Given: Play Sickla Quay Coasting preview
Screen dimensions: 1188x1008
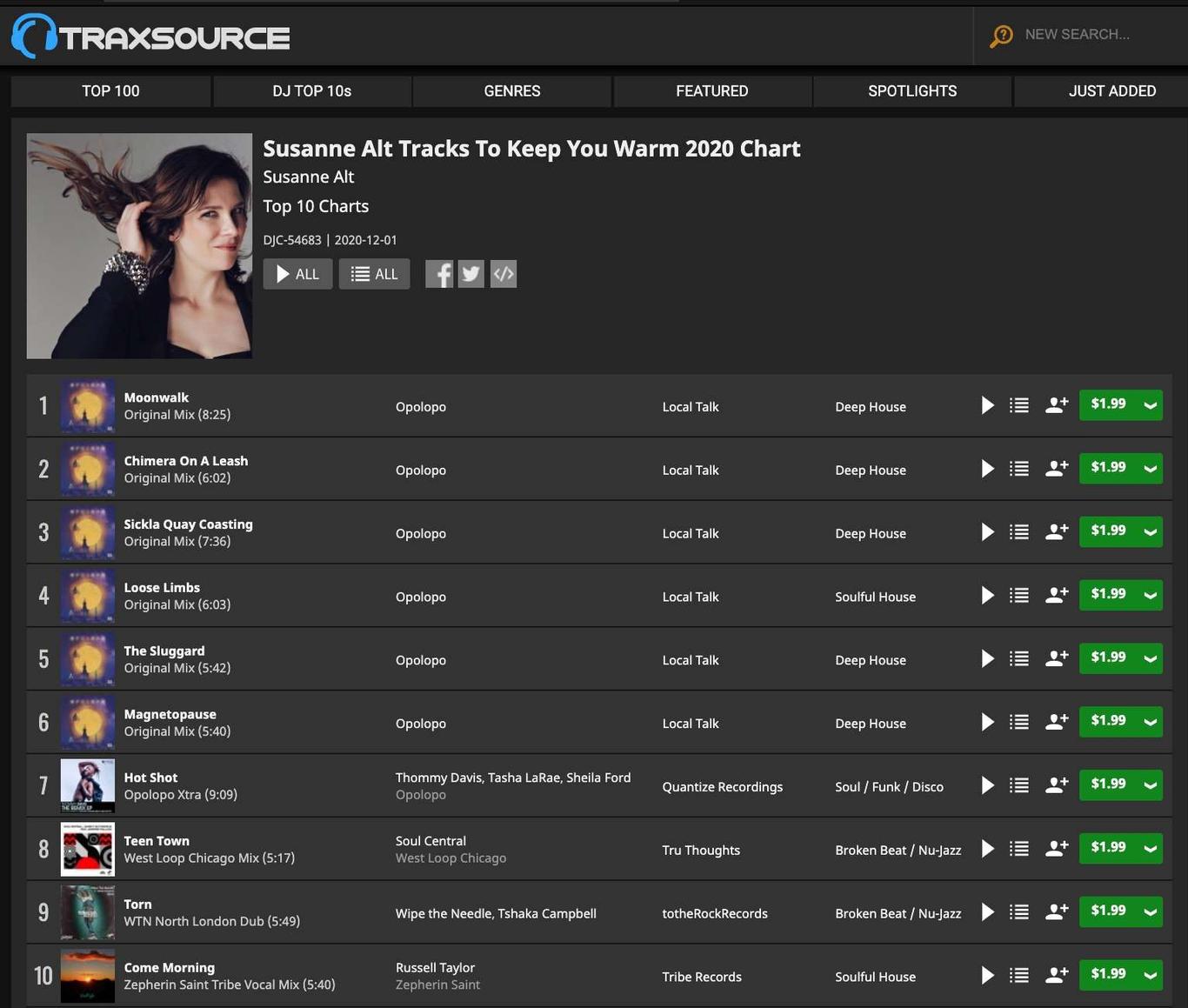Looking at the screenshot, I should point(988,532).
